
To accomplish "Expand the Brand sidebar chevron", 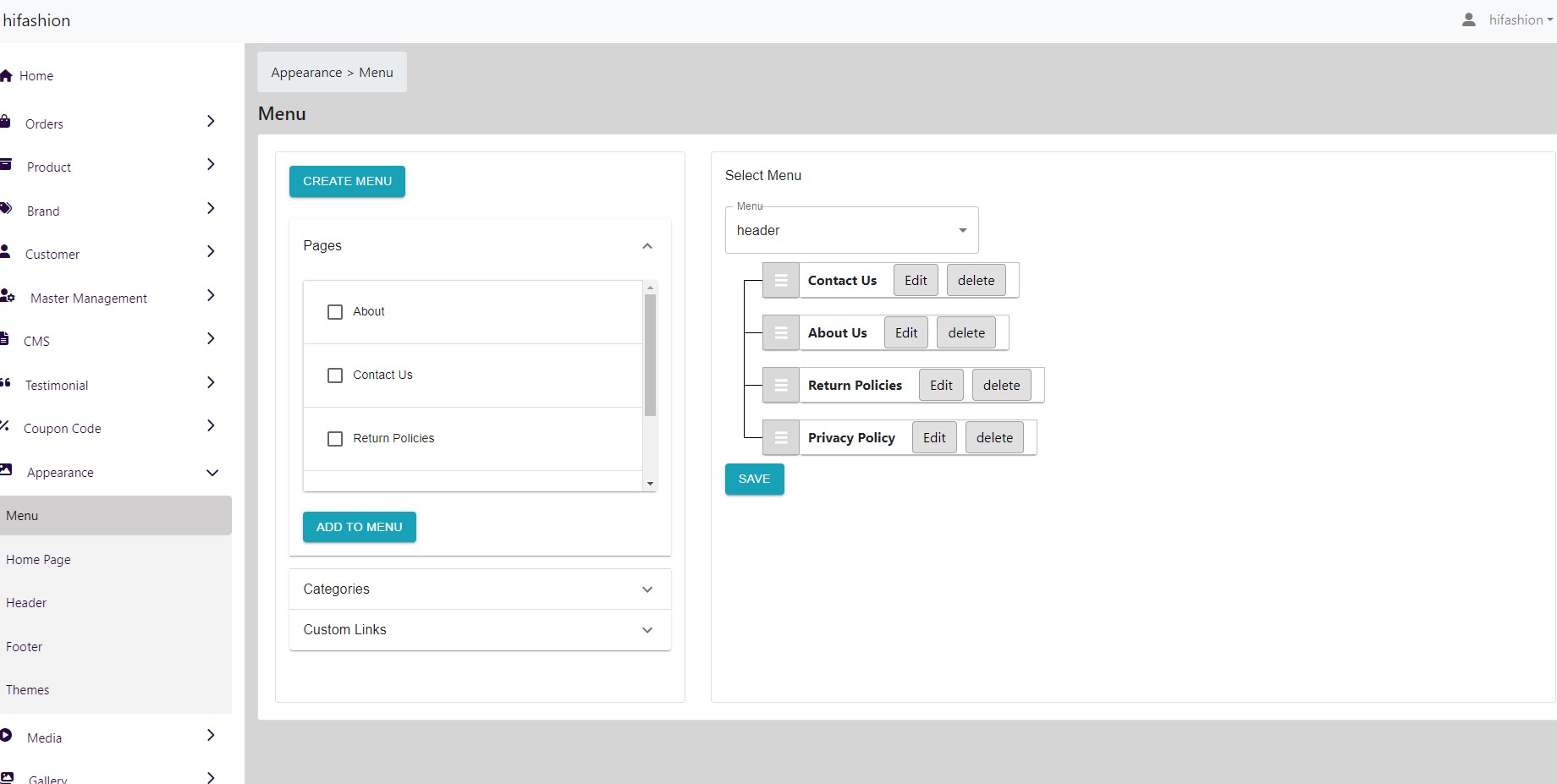I will (x=211, y=208).
